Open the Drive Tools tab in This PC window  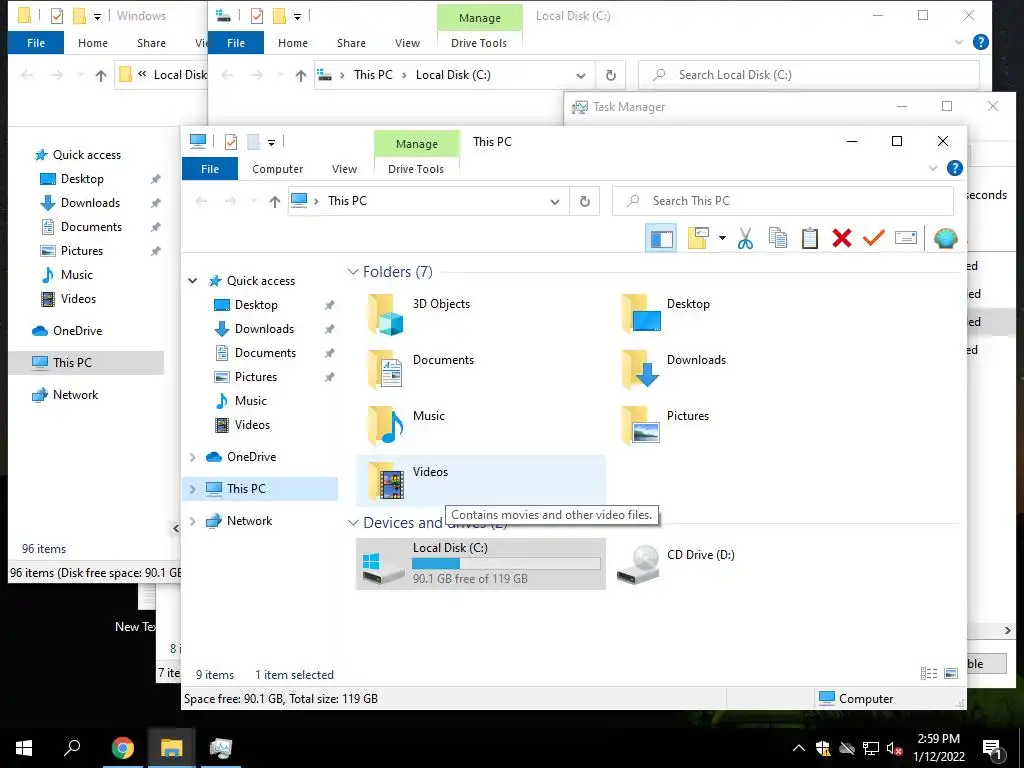pyautogui.click(x=416, y=168)
